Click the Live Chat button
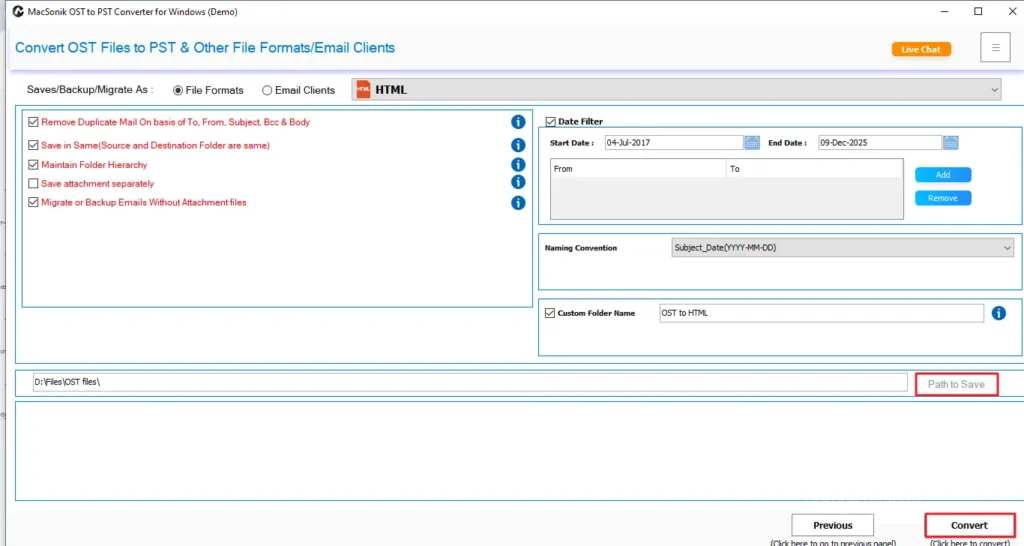This screenshot has height=546, width=1024. (x=921, y=49)
